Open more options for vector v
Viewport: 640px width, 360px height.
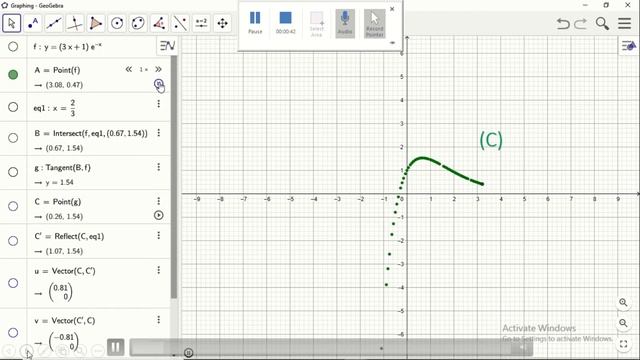point(158,320)
